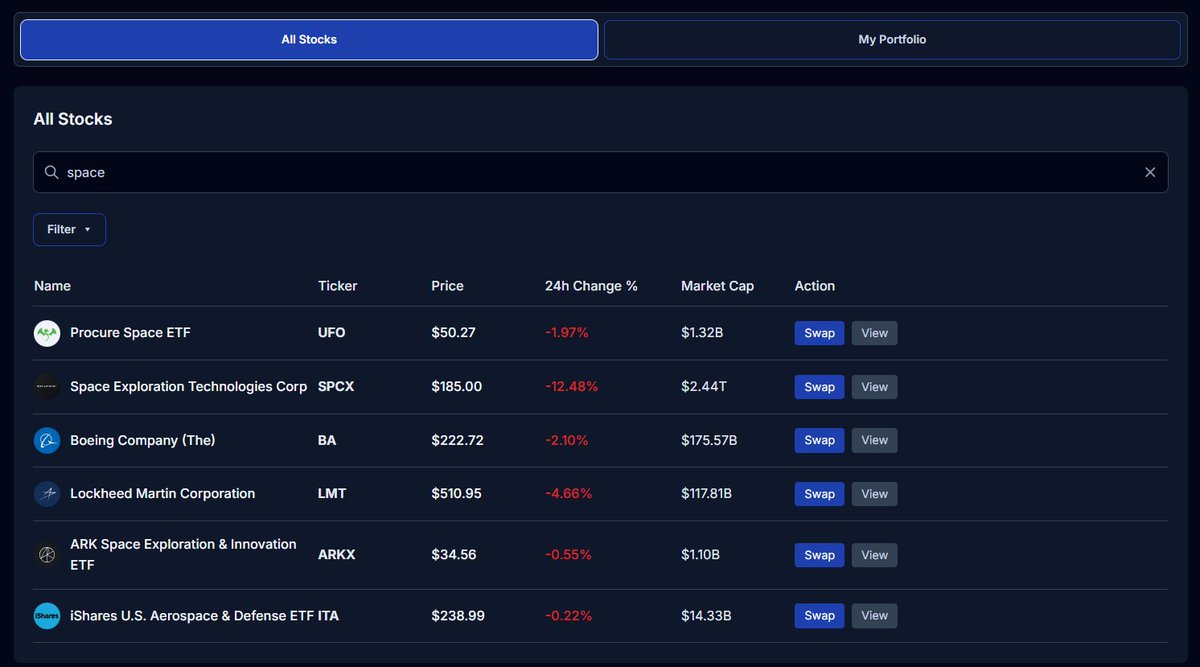Swap Boeing BA stock

tap(819, 440)
